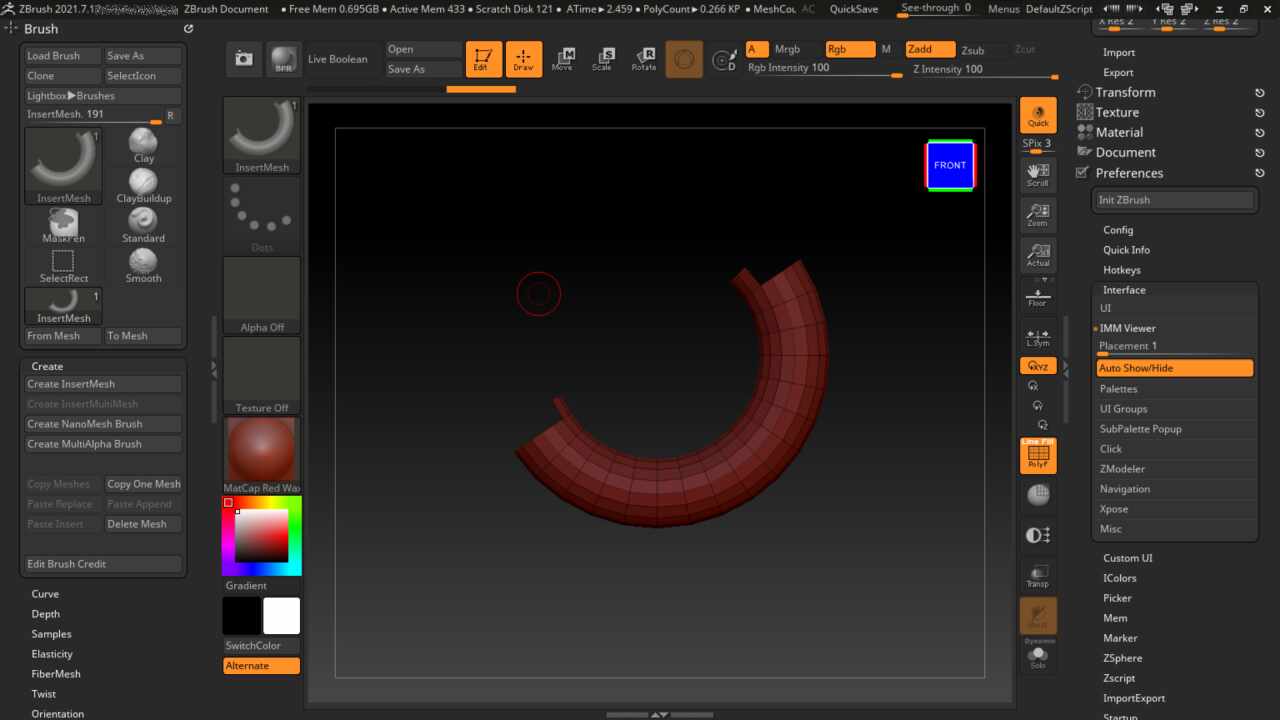
Task: Disable Auto Show/Hide in IMM Viewer
Action: pyautogui.click(x=1174, y=368)
